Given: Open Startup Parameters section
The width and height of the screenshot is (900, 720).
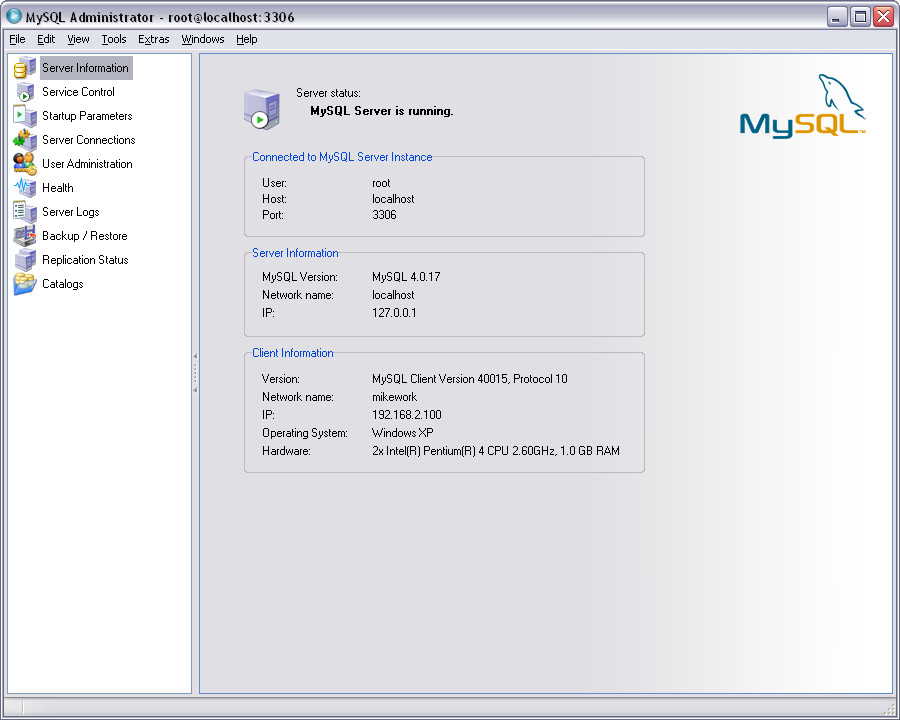Looking at the screenshot, I should (x=87, y=116).
